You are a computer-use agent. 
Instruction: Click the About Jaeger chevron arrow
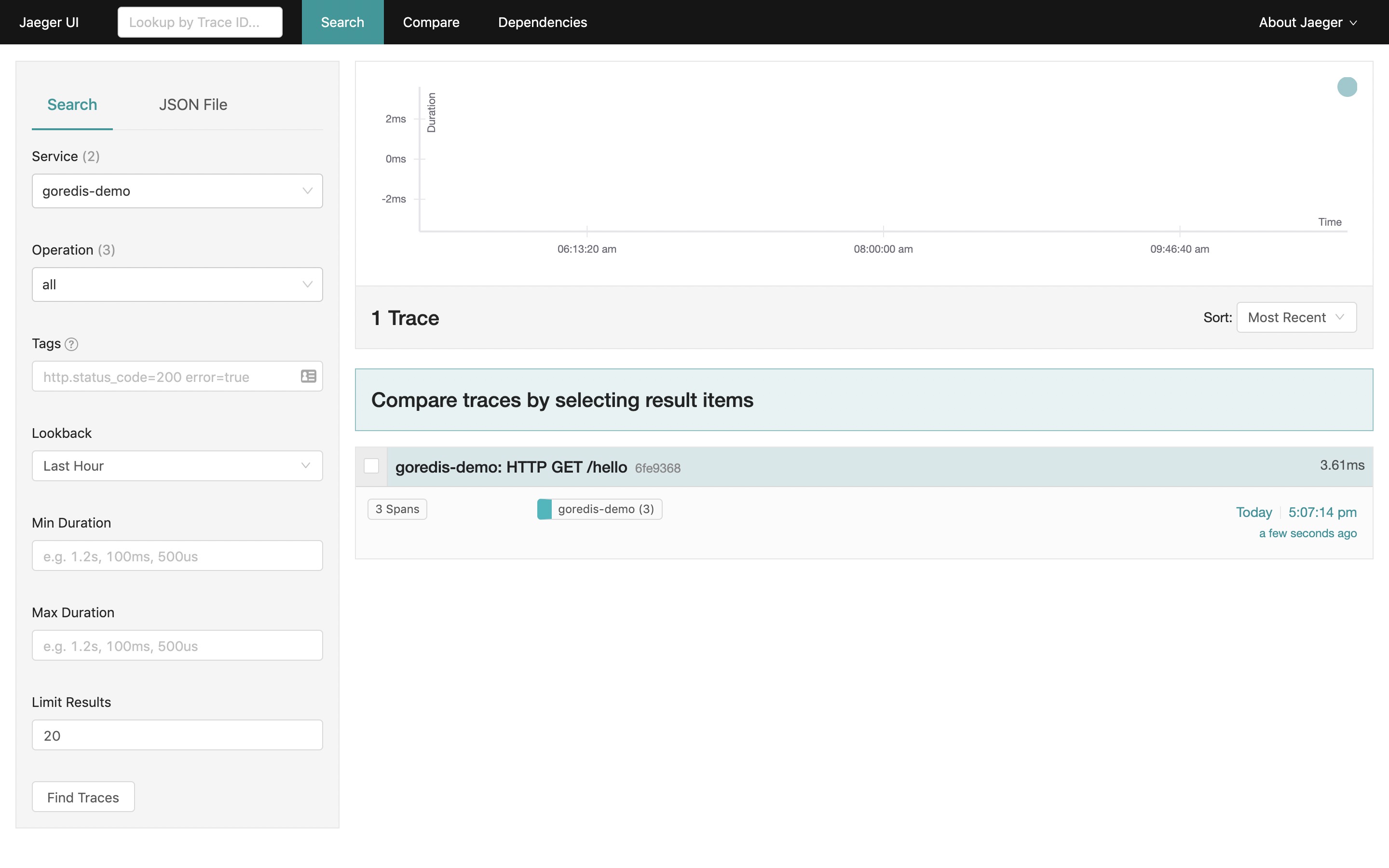(x=1353, y=23)
